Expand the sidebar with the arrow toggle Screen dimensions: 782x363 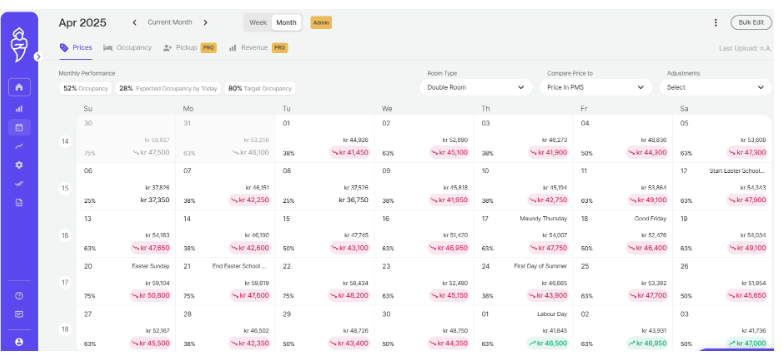(38, 57)
